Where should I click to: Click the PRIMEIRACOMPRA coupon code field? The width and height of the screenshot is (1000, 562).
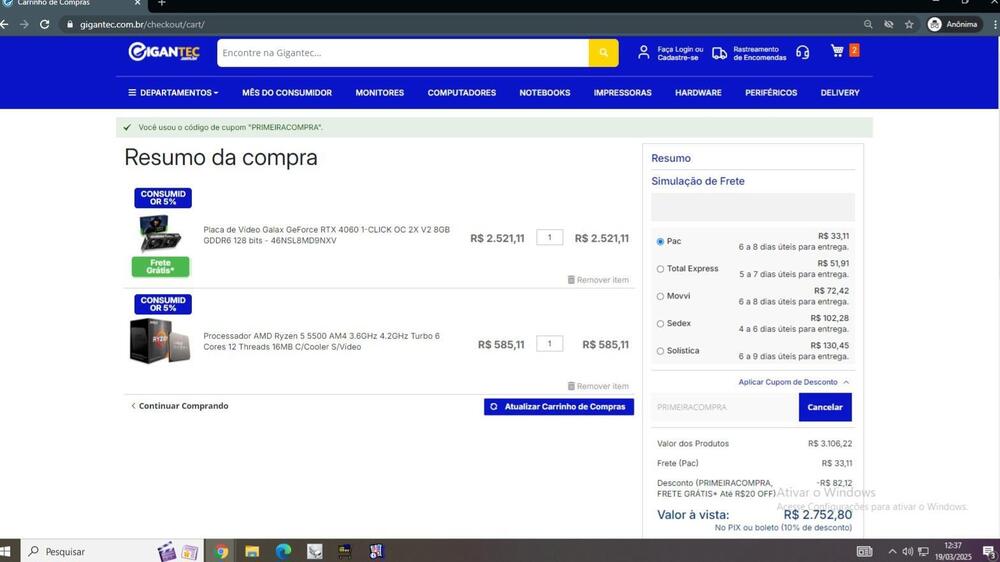724,407
